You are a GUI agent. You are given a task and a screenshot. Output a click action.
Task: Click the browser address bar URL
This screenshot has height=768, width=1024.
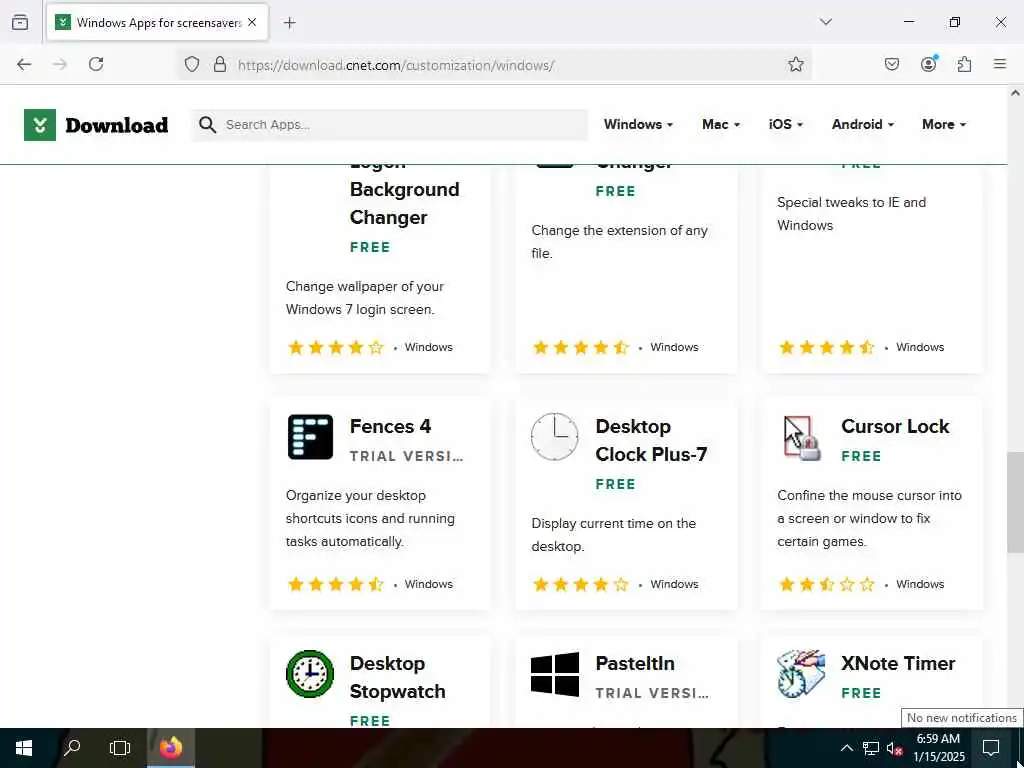tap(396, 65)
